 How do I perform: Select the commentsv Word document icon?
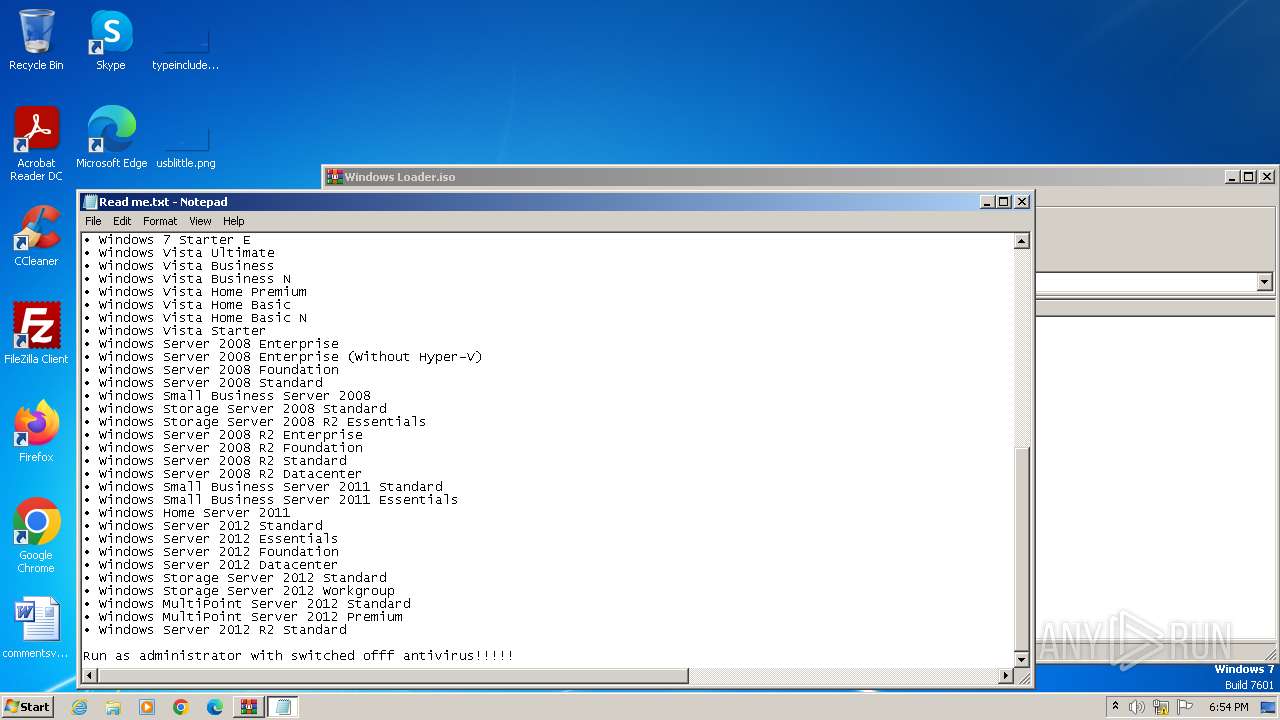pyautogui.click(x=36, y=629)
